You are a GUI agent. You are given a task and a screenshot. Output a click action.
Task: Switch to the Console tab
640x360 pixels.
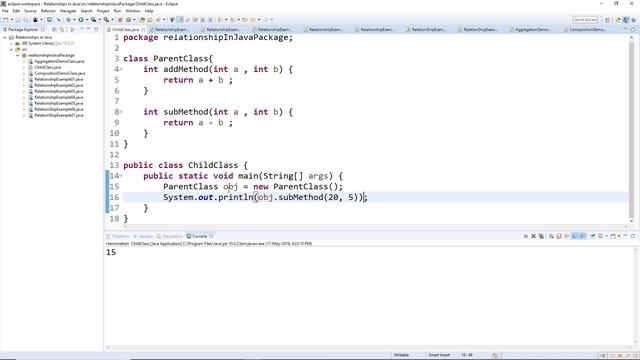[x=199, y=236]
